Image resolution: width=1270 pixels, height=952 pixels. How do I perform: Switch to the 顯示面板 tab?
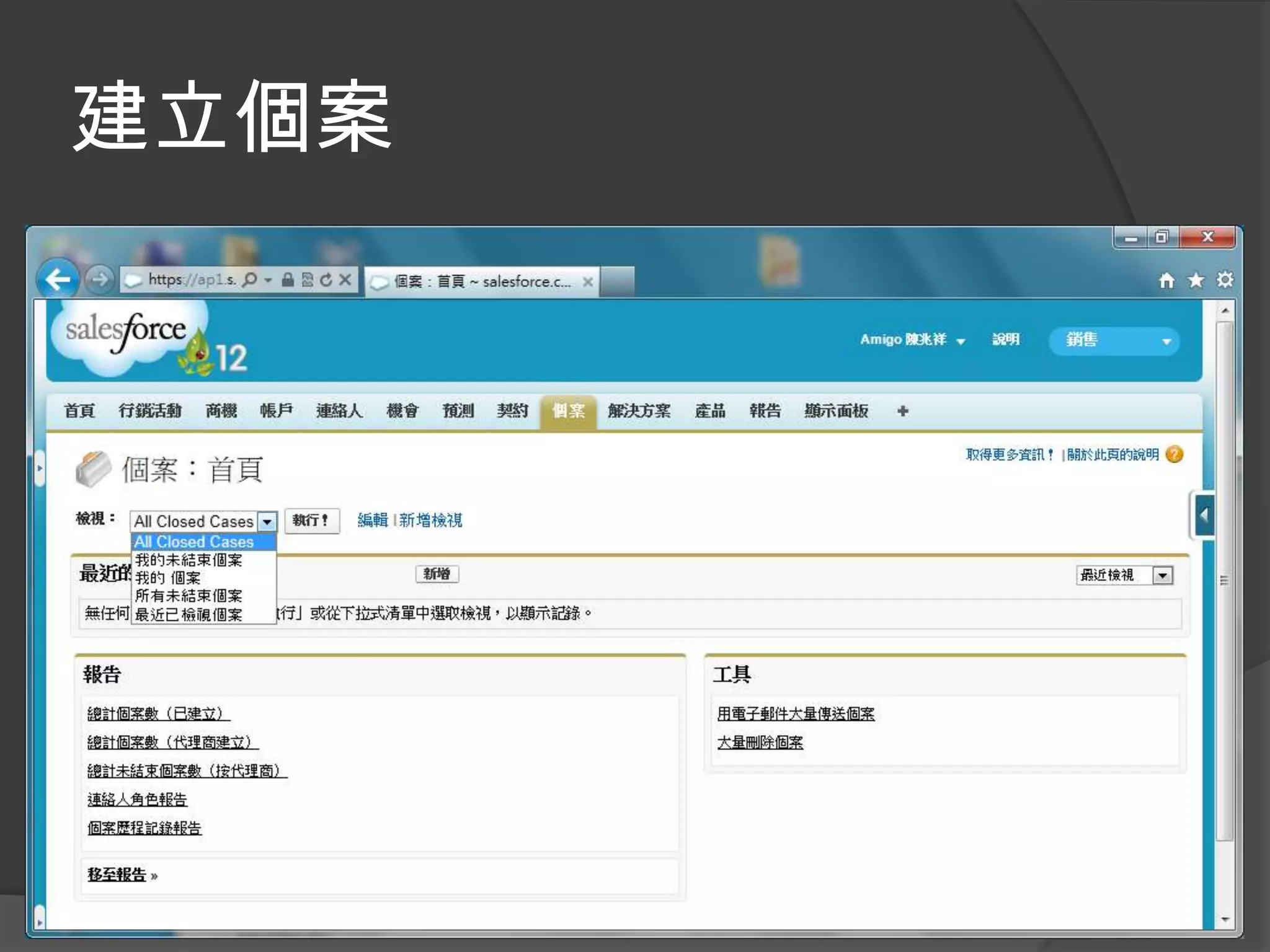837,411
